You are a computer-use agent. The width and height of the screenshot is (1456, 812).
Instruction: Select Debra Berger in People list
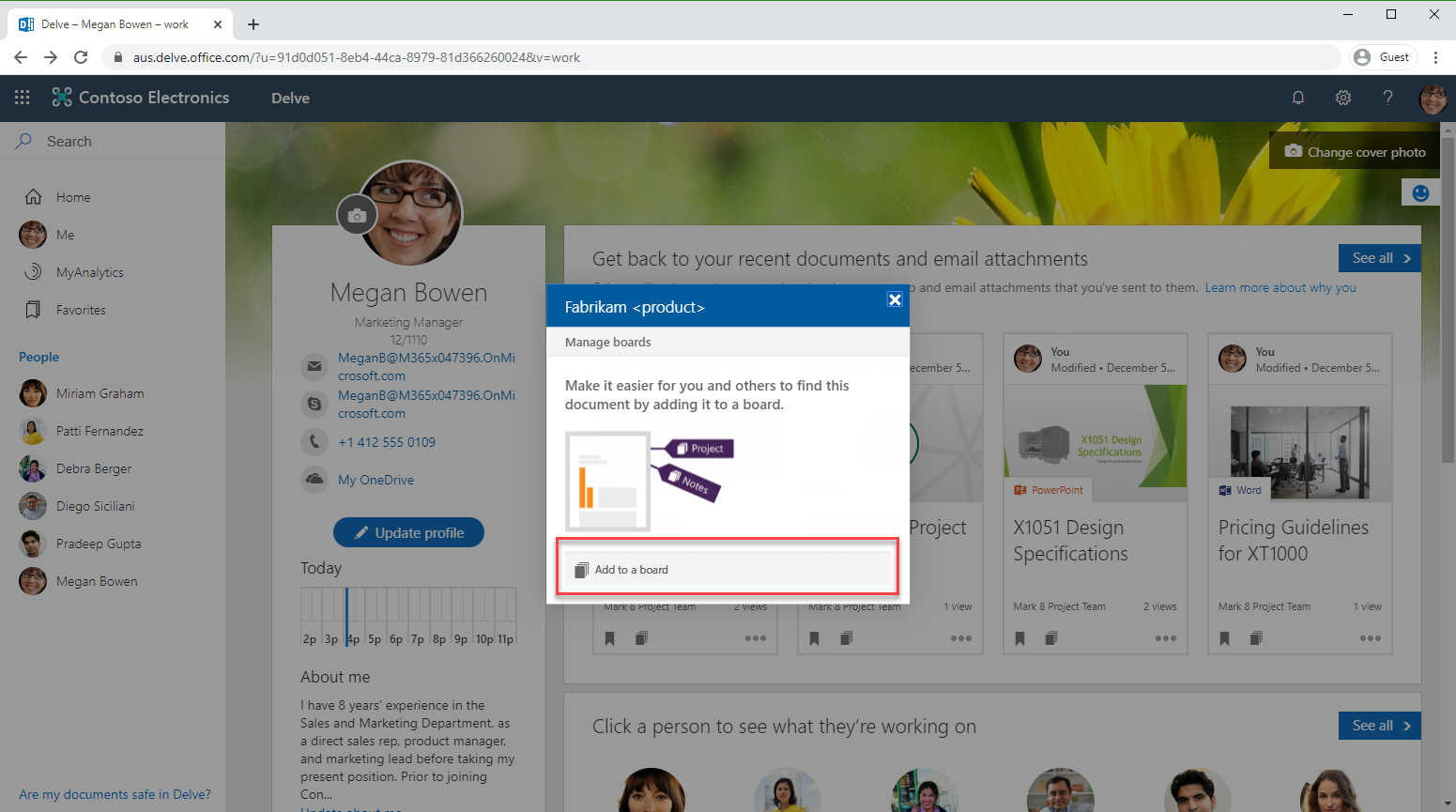[x=94, y=468]
